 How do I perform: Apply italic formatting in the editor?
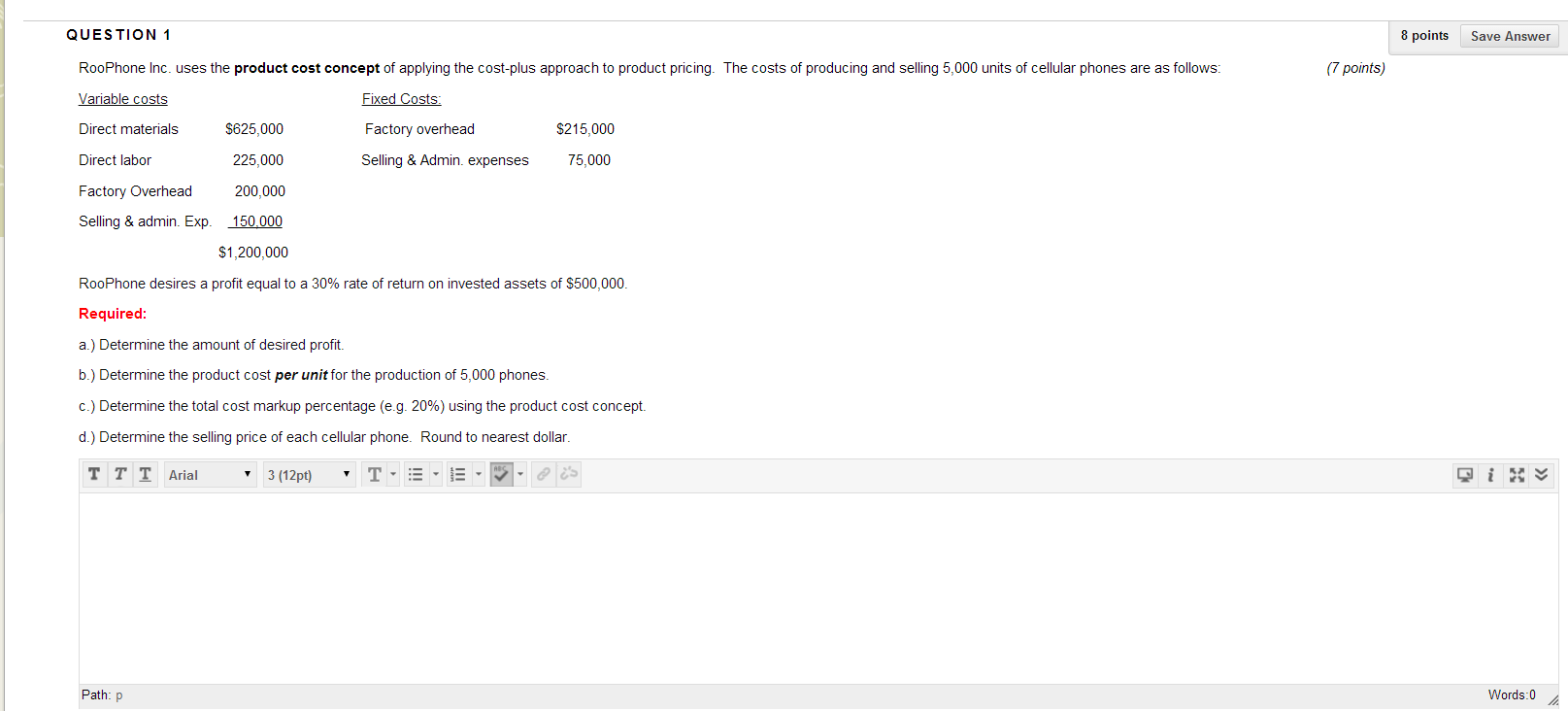119,474
